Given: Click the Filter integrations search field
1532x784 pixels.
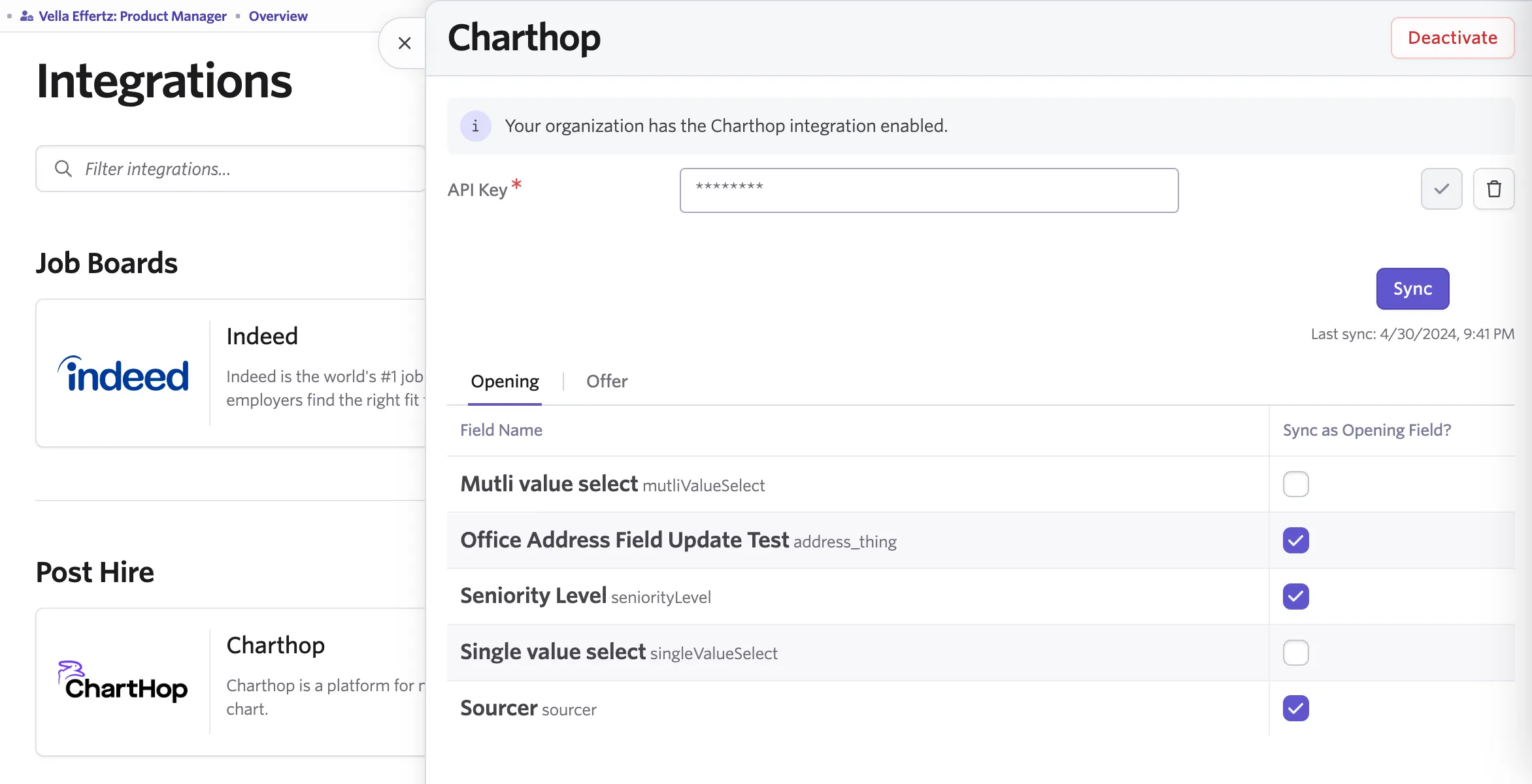Looking at the screenshot, I should tap(231, 169).
